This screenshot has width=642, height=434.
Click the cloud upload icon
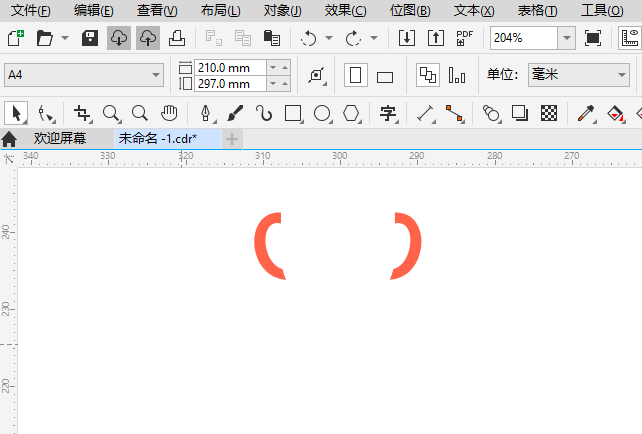click(x=148, y=38)
